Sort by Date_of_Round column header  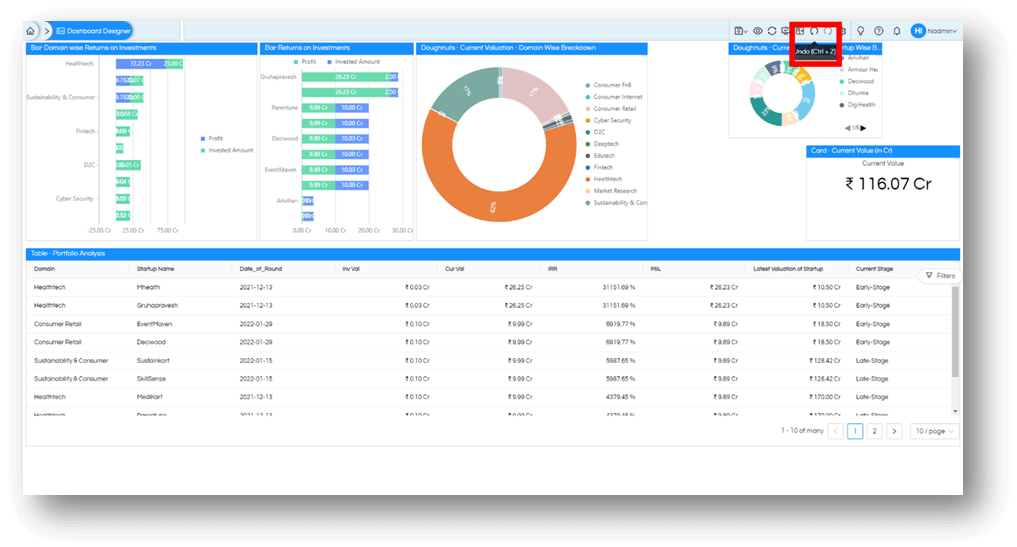[x=261, y=269]
